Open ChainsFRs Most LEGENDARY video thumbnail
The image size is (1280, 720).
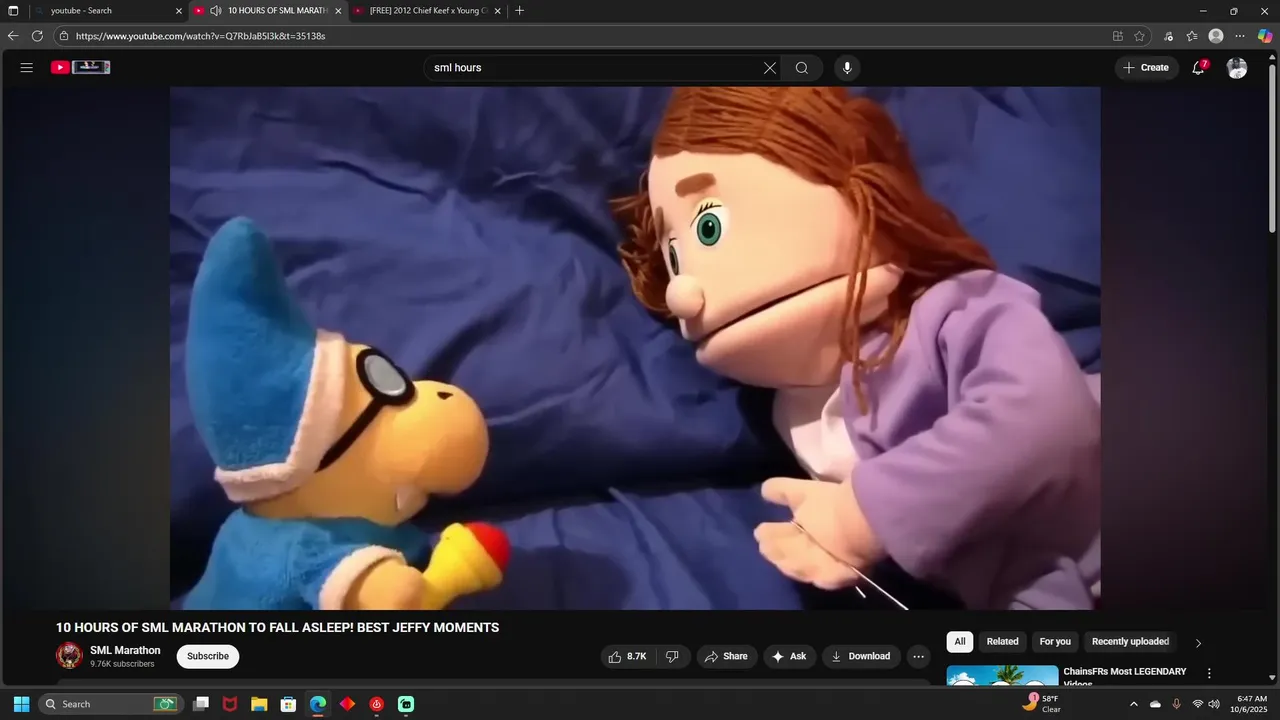pos(1002,675)
